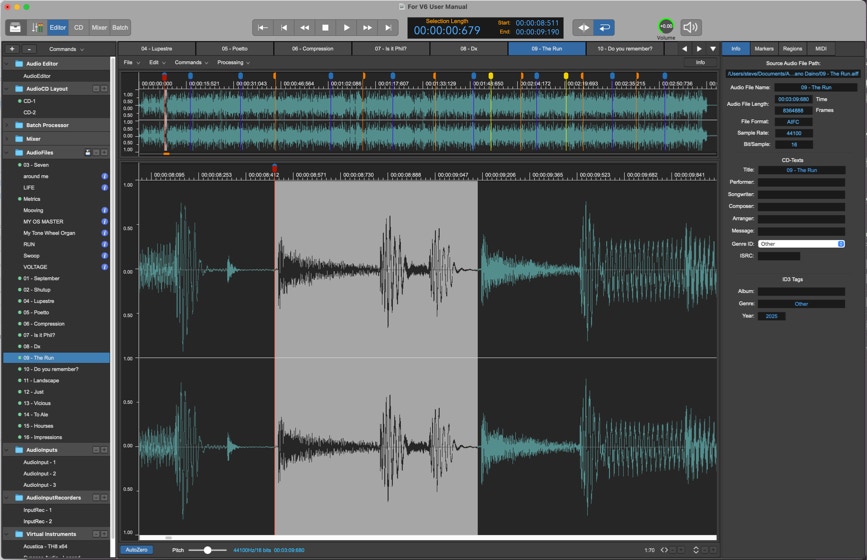The height and width of the screenshot is (560, 867).
Task: Select 10 - Do you remember? in AudioFiles list
Action: 50,369
